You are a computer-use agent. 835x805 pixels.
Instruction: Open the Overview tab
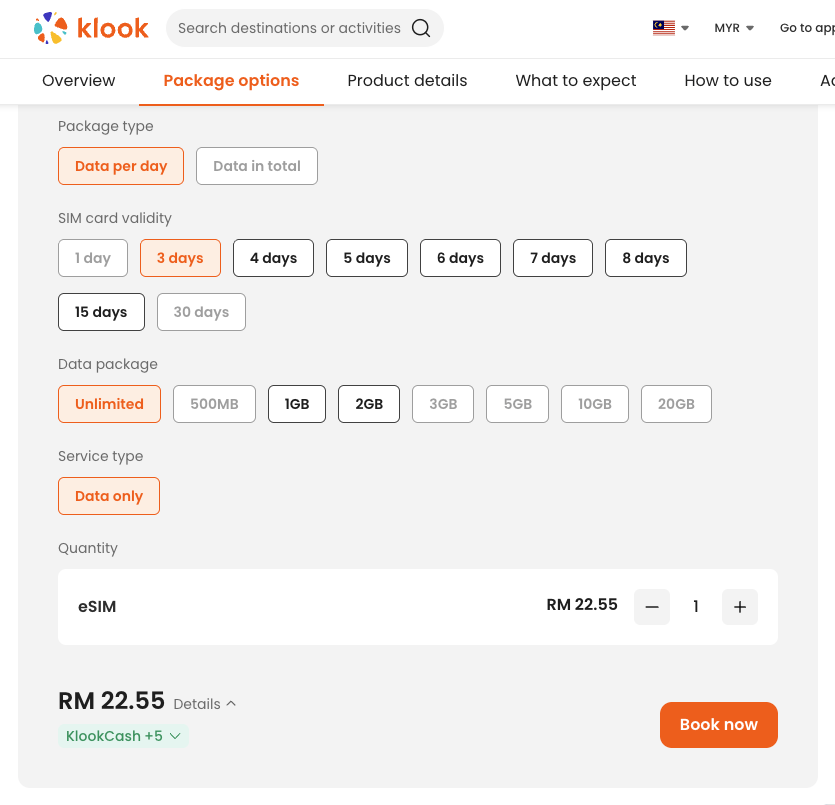coord(79,81)
